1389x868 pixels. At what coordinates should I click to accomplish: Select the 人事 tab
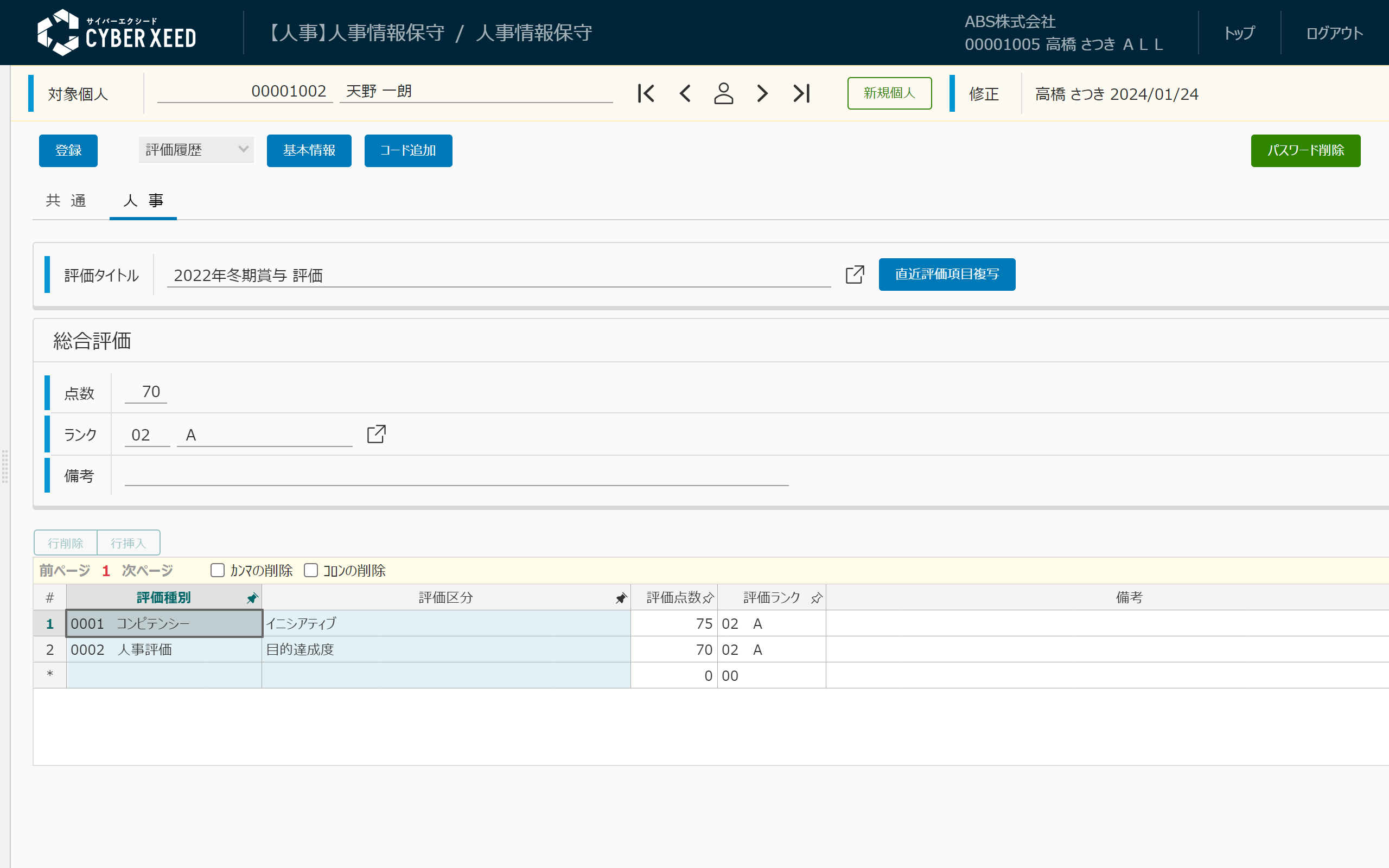(x=143, y=200)
